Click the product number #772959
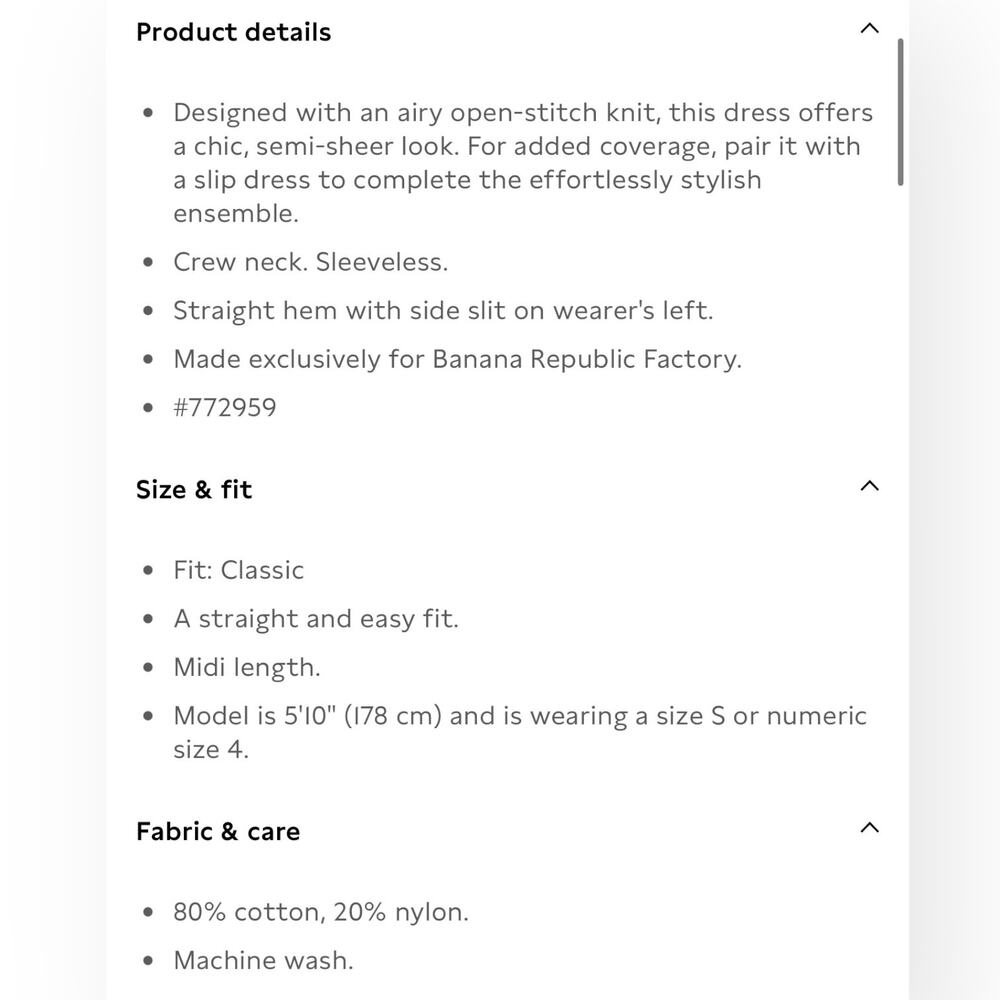The width and height of the screenshot is (1000, 1000). (x=225, y=408)
